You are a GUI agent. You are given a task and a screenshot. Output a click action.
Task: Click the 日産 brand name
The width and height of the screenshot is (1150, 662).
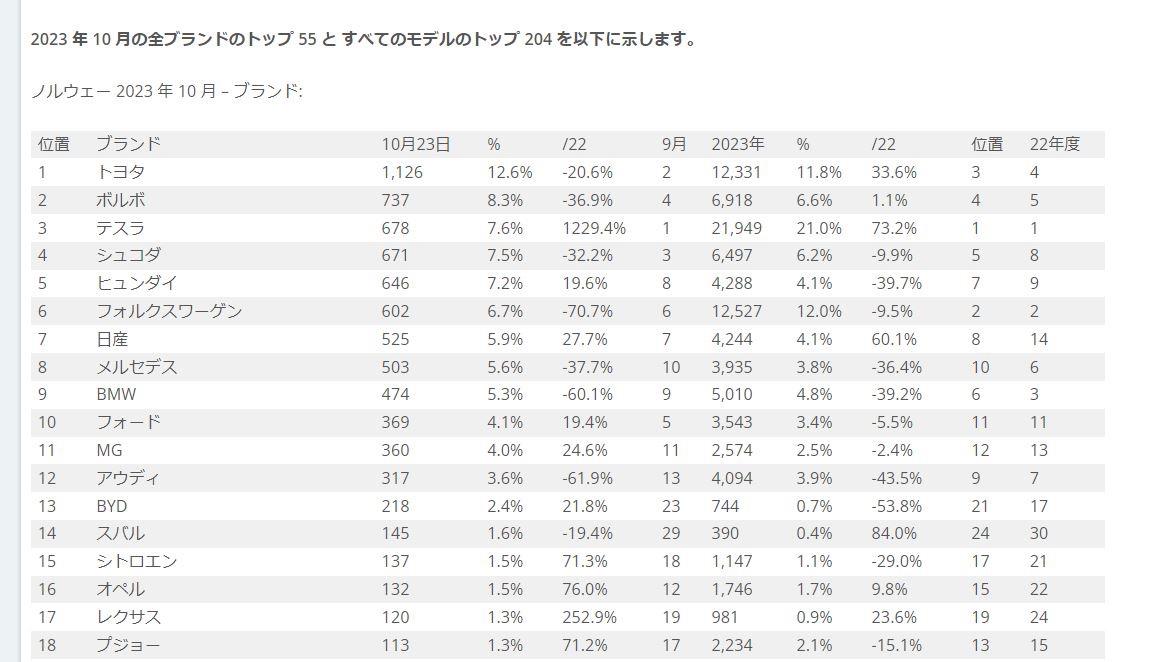point(112,339)
